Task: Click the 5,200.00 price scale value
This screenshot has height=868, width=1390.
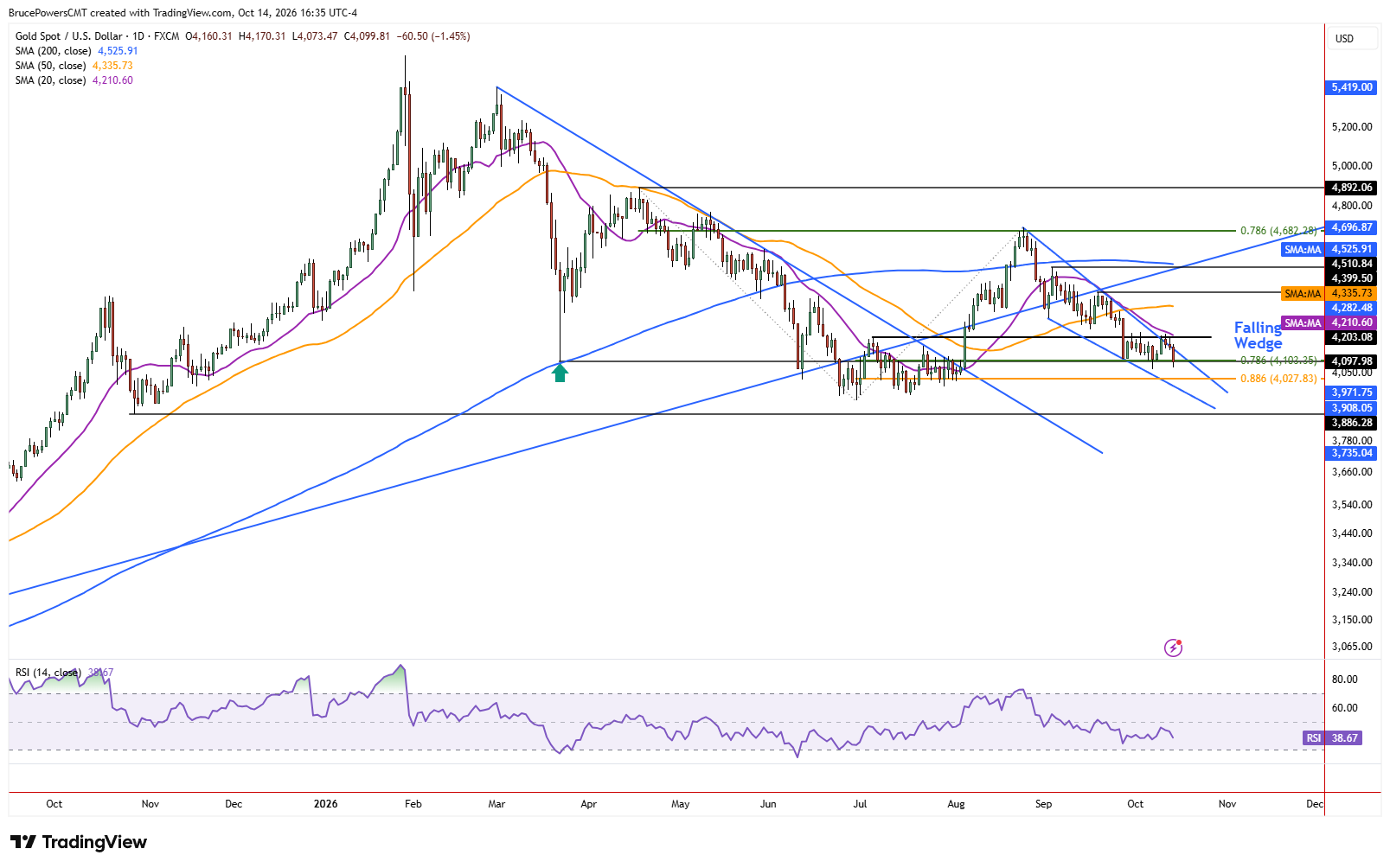Action: click(1352, 127)
